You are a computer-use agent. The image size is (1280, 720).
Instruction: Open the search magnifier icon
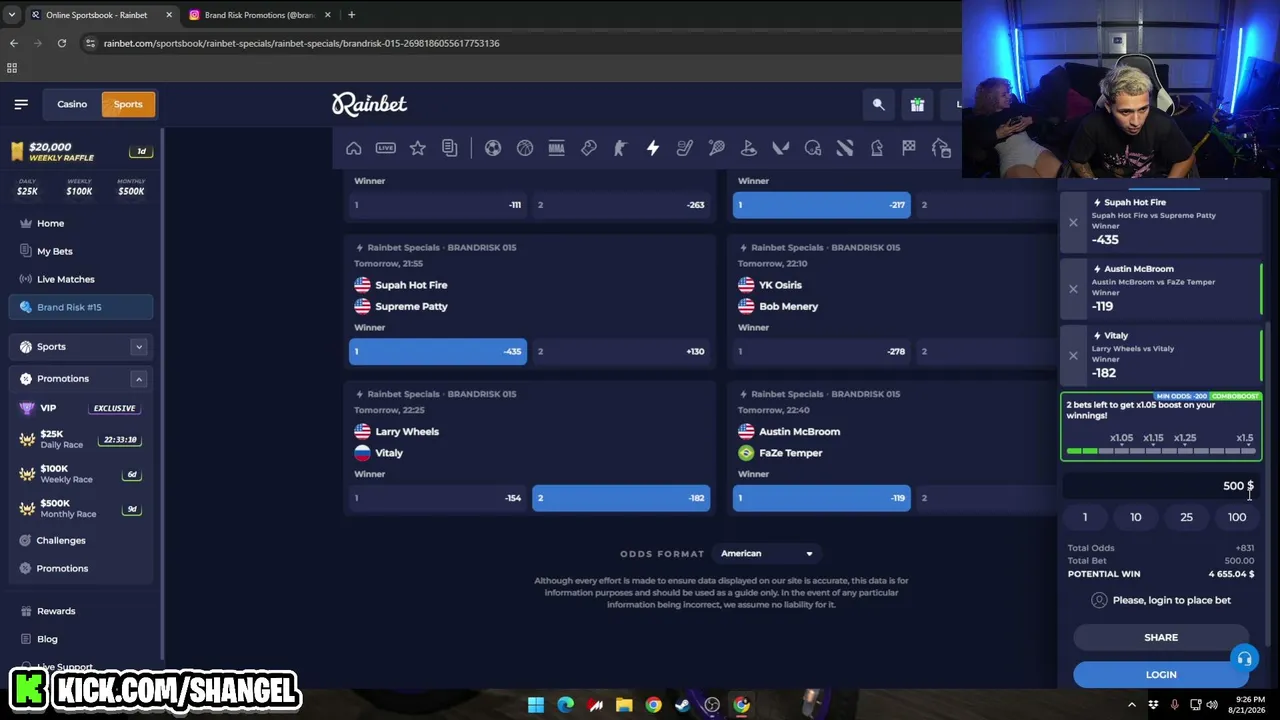coord(878,104)
